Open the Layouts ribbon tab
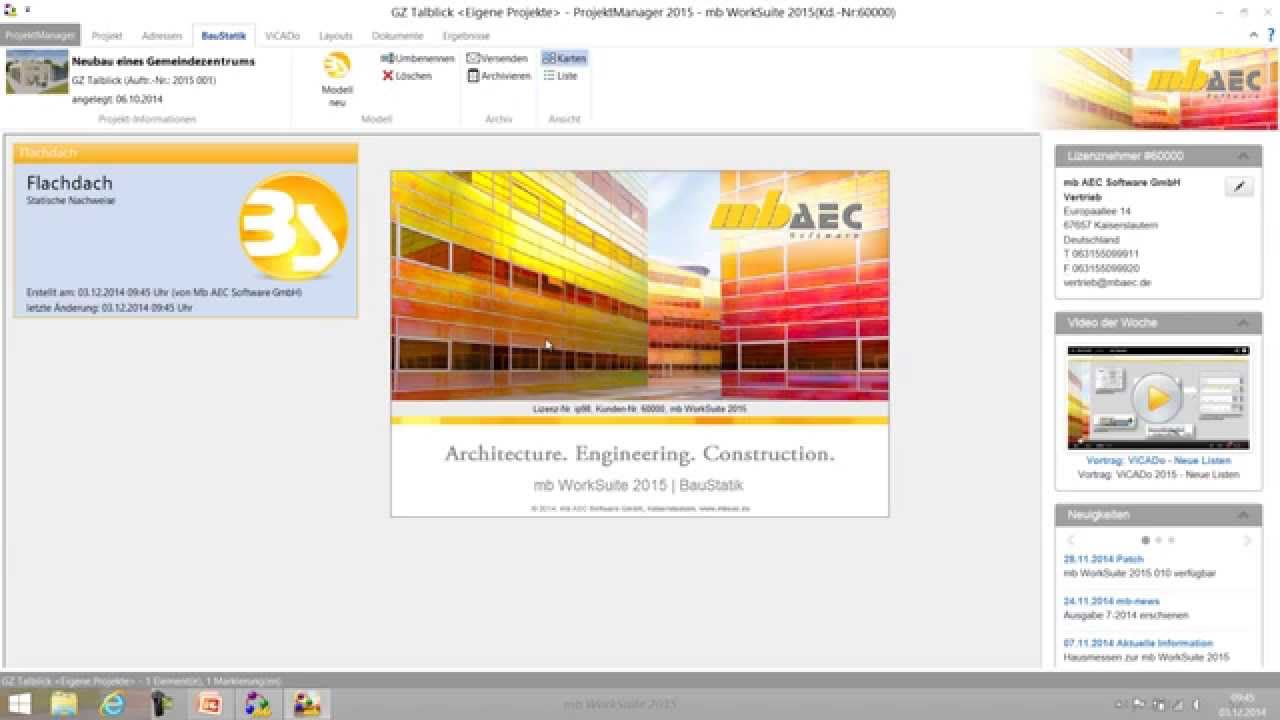The image size is (1280, 720). [x=336, y=35]
